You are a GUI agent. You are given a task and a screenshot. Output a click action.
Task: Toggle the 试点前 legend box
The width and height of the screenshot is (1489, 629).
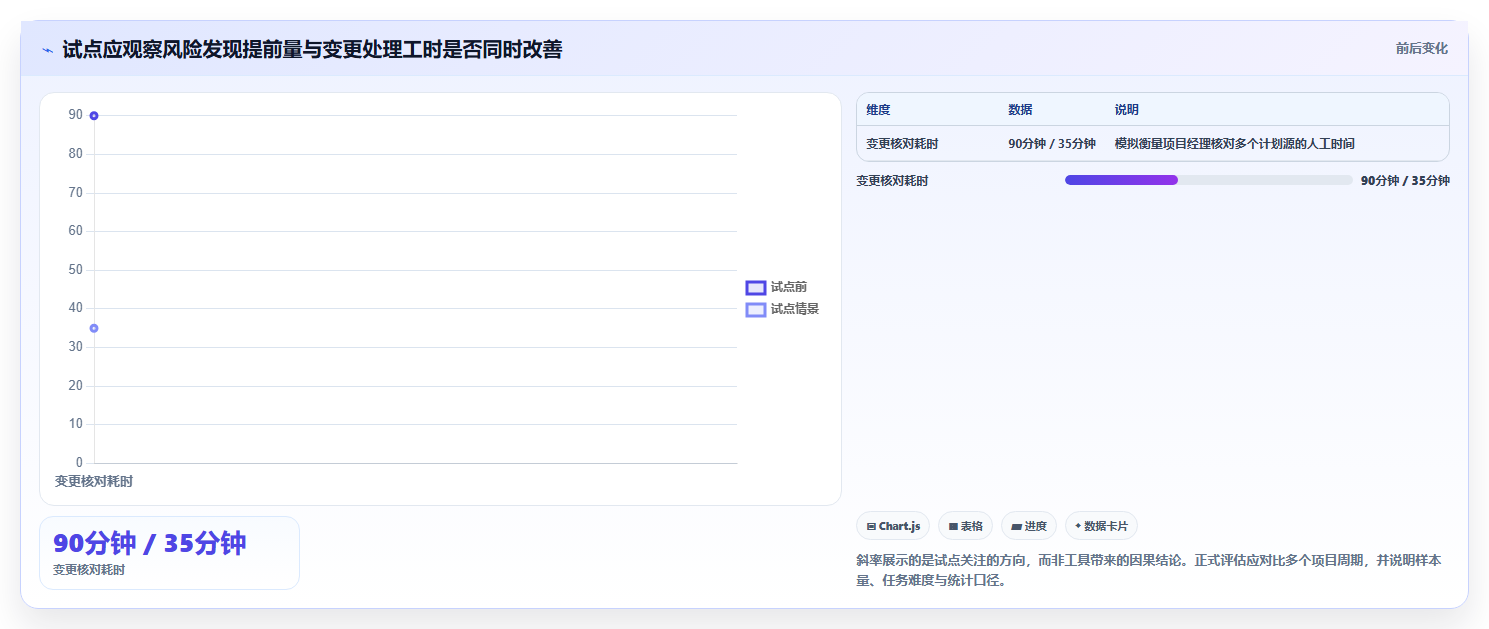[x=756, y=288]
